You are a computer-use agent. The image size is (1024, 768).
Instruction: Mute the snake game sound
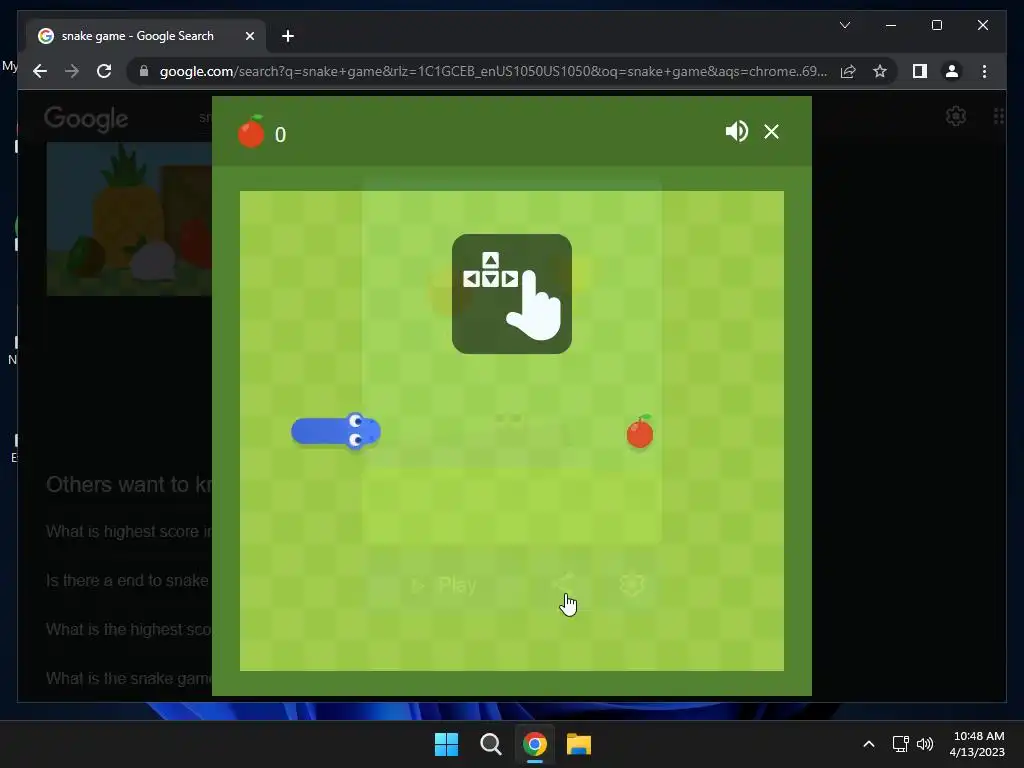(737, 131)
